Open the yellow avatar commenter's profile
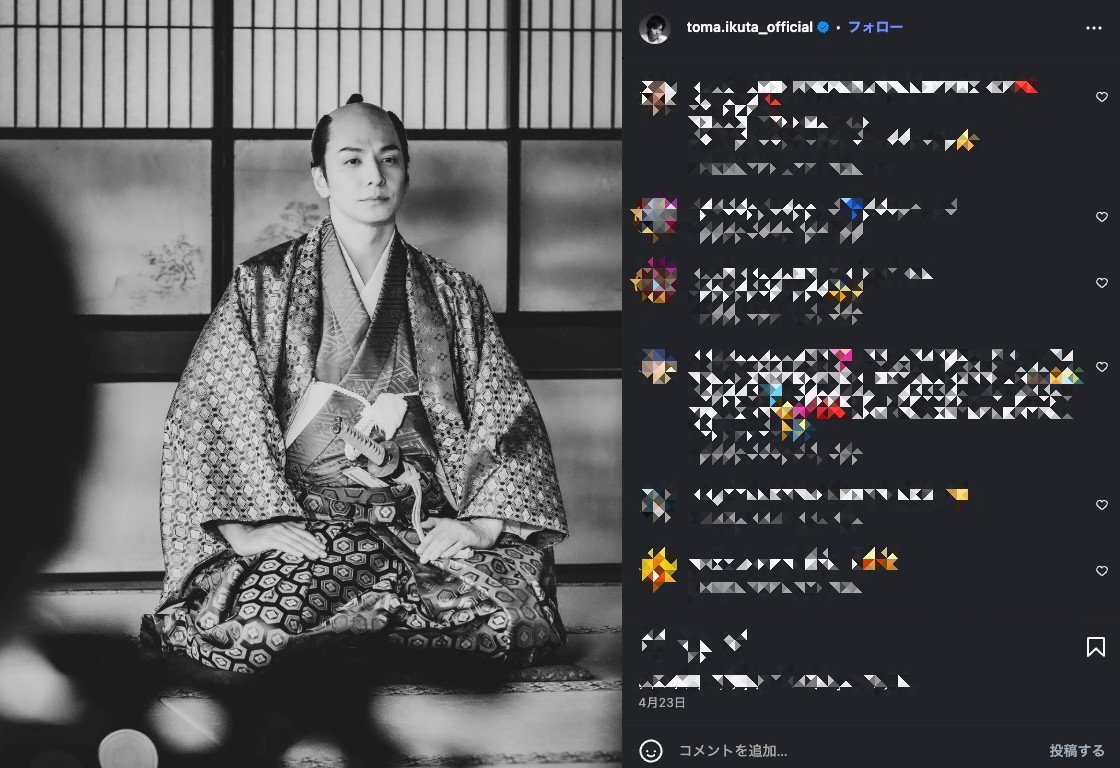This screenshot has height=768, width=1120. (x=658, y=570)
